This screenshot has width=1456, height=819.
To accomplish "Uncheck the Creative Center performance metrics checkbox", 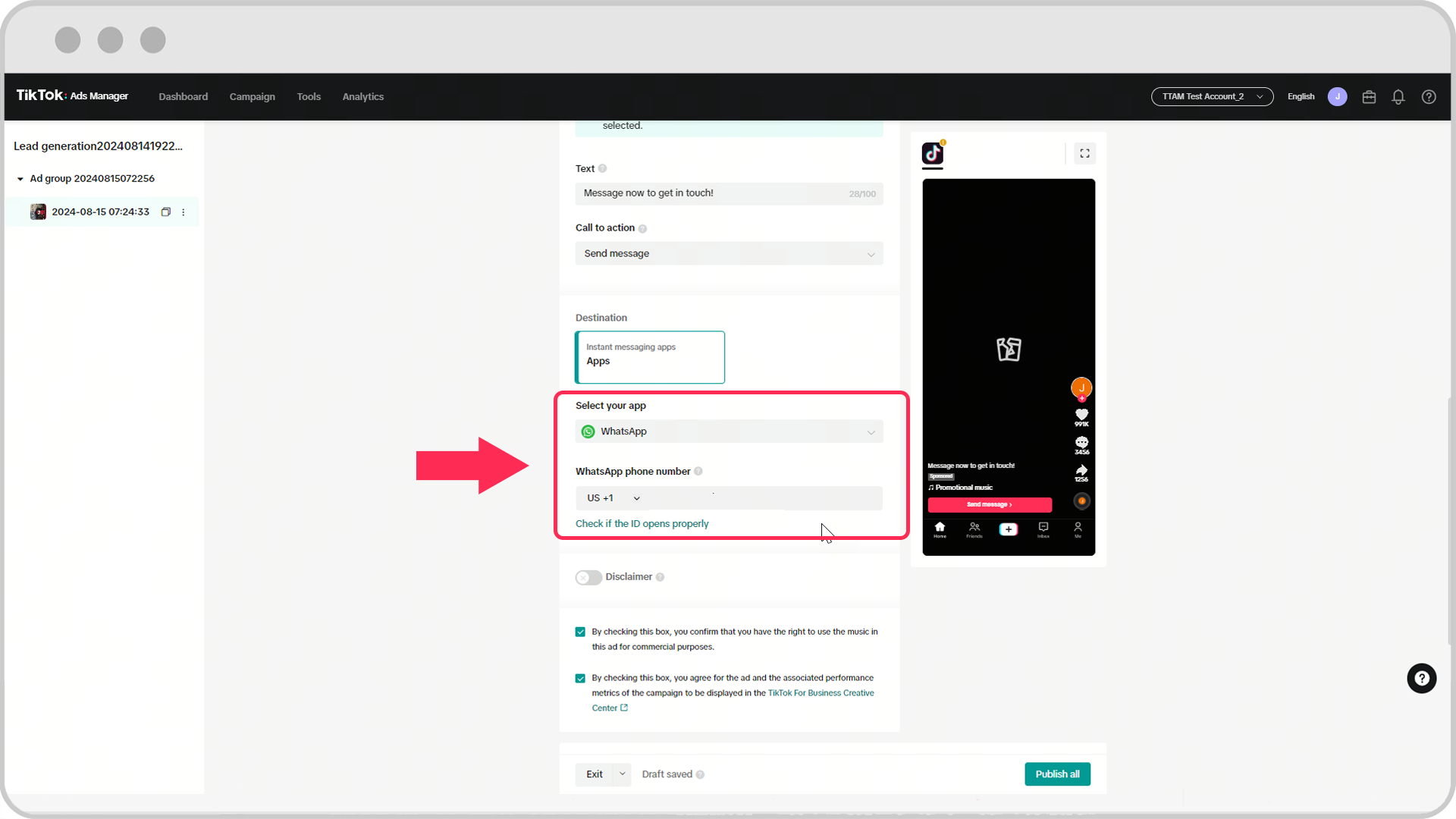I will pos(580,678).
